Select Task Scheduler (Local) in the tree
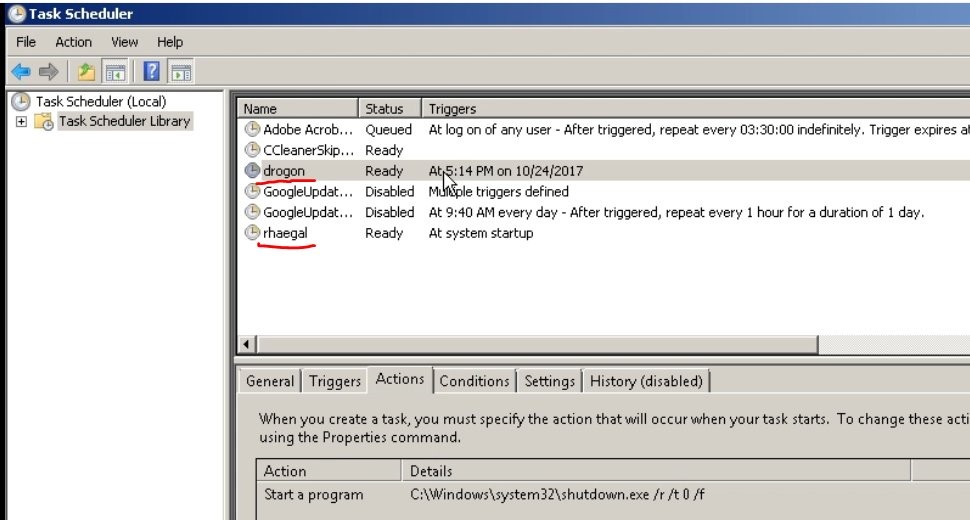This screenshot has width=970, height=520. pyautogui.click(x=101, y=101)
